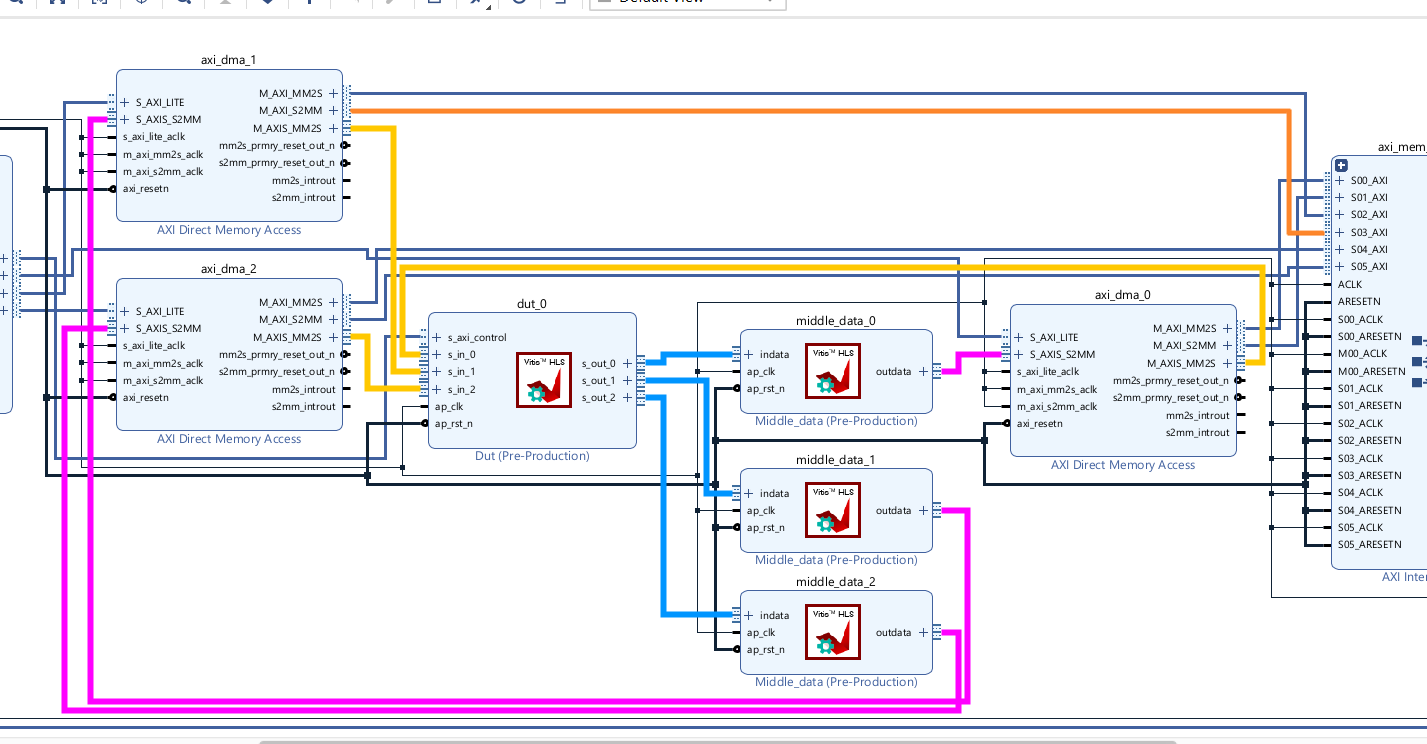
Task: Expand s_out_1 interface on dut_0
Action: click(627, 380)
